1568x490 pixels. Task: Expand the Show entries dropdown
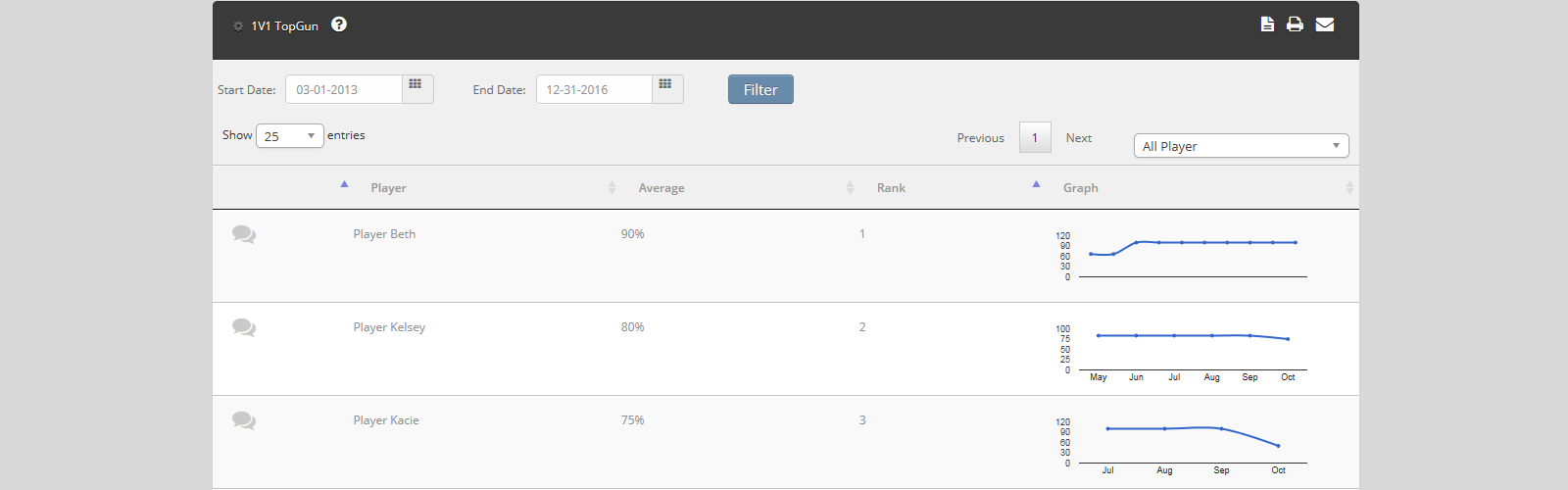coord(289,136)
